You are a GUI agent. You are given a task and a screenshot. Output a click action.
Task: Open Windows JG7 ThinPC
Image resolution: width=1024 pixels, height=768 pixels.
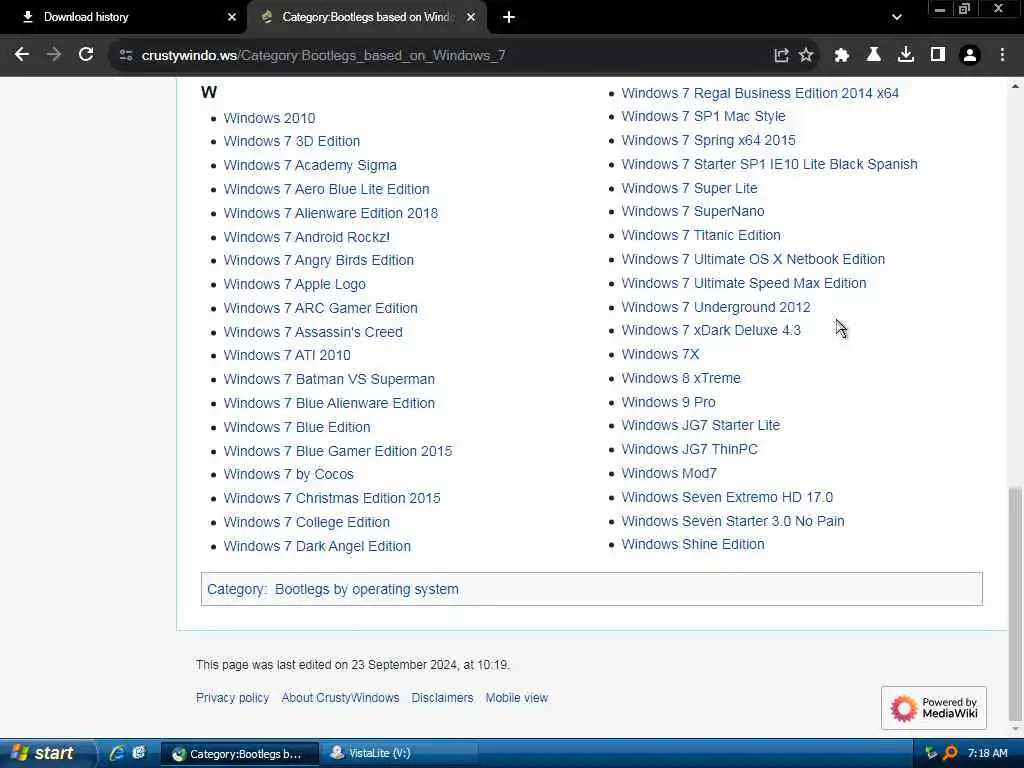tap(689, 449)
